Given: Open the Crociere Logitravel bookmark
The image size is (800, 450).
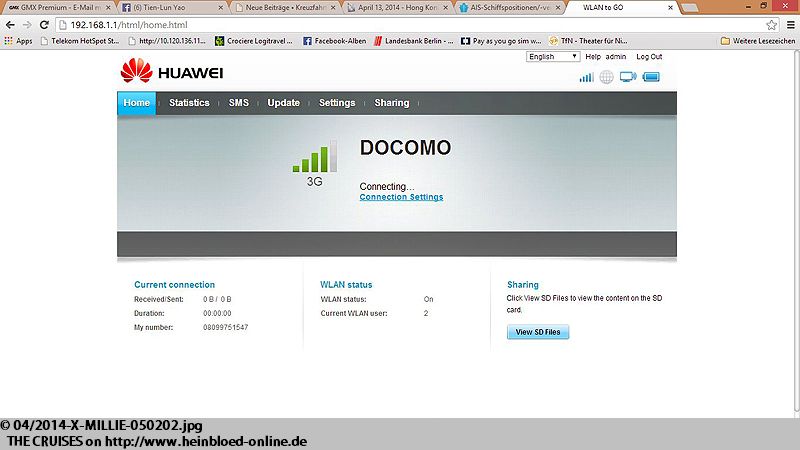Looking at the screenshot, I should (x=254, y=41).
